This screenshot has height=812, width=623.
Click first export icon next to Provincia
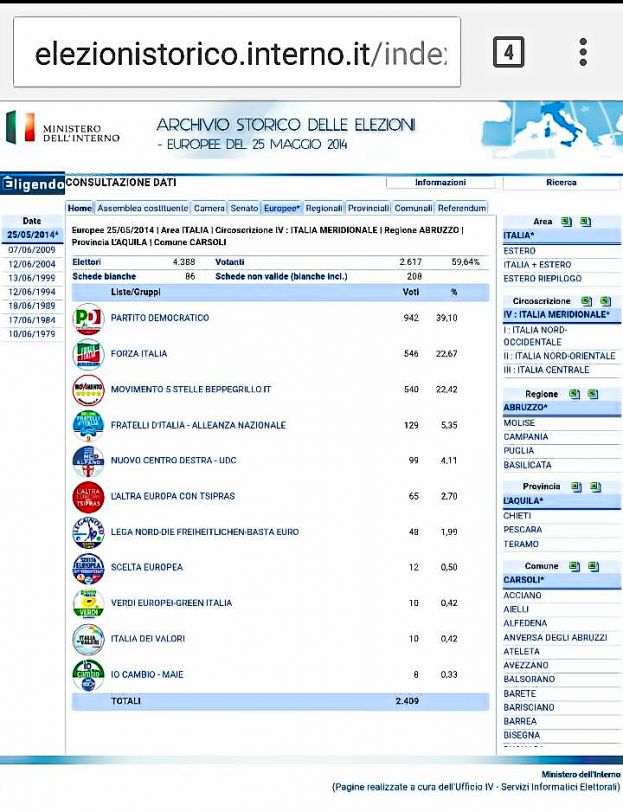(576, 487)
